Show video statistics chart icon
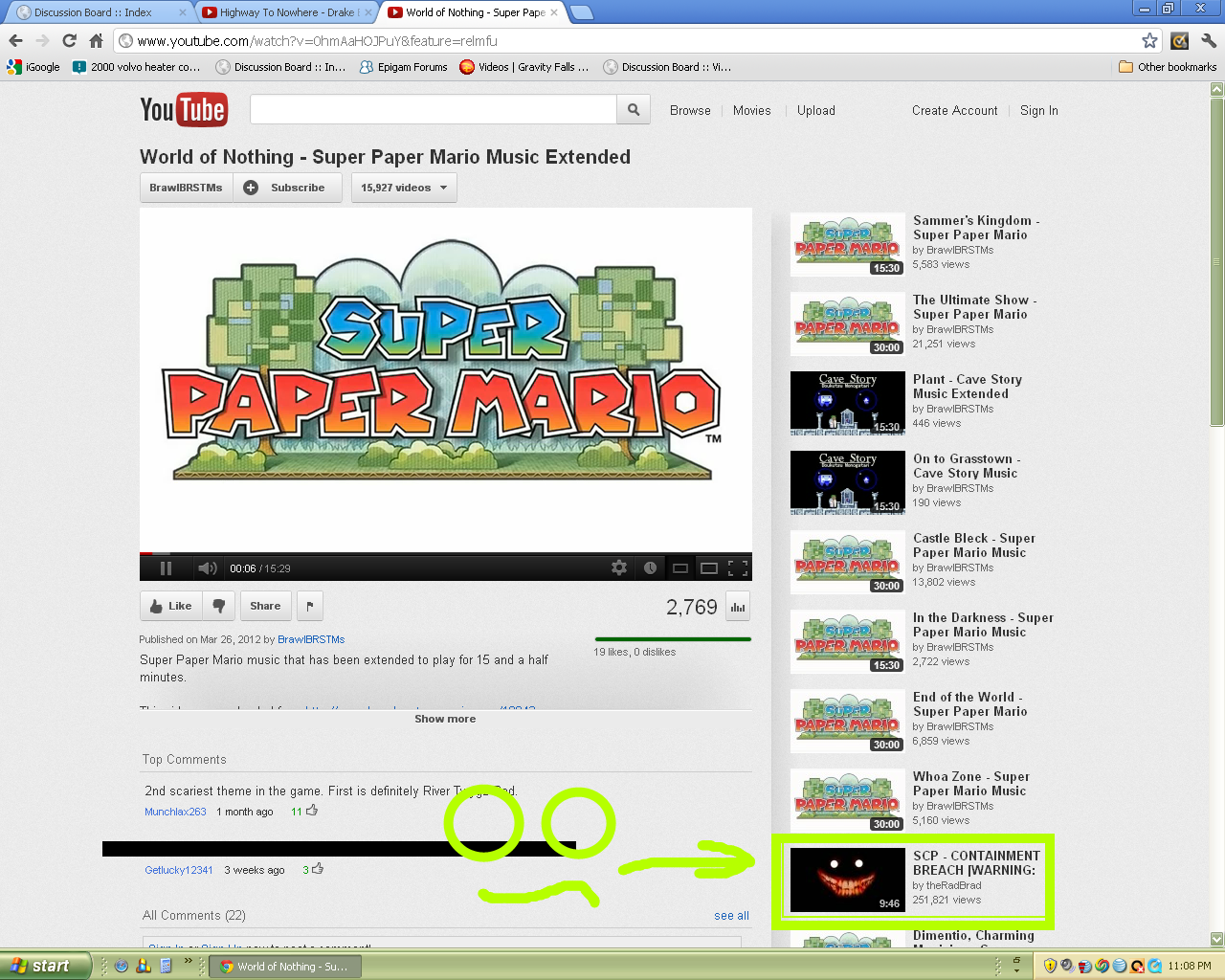 [738, 607]
